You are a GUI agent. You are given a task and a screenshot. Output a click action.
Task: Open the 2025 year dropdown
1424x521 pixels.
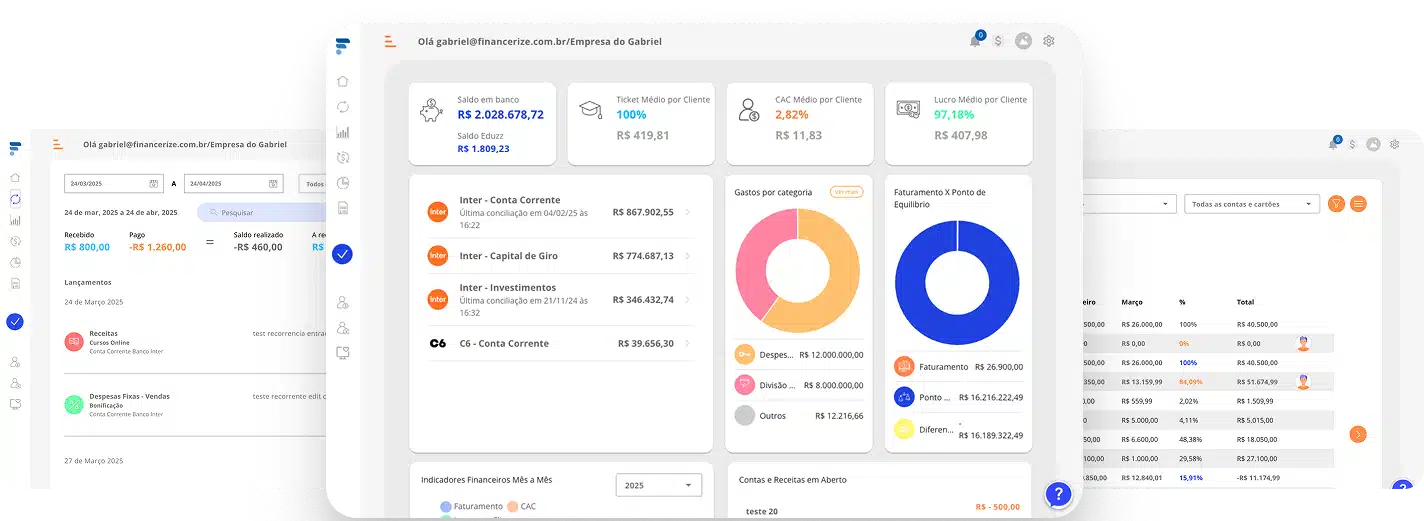pyautogui.click(x=658, y=485)
